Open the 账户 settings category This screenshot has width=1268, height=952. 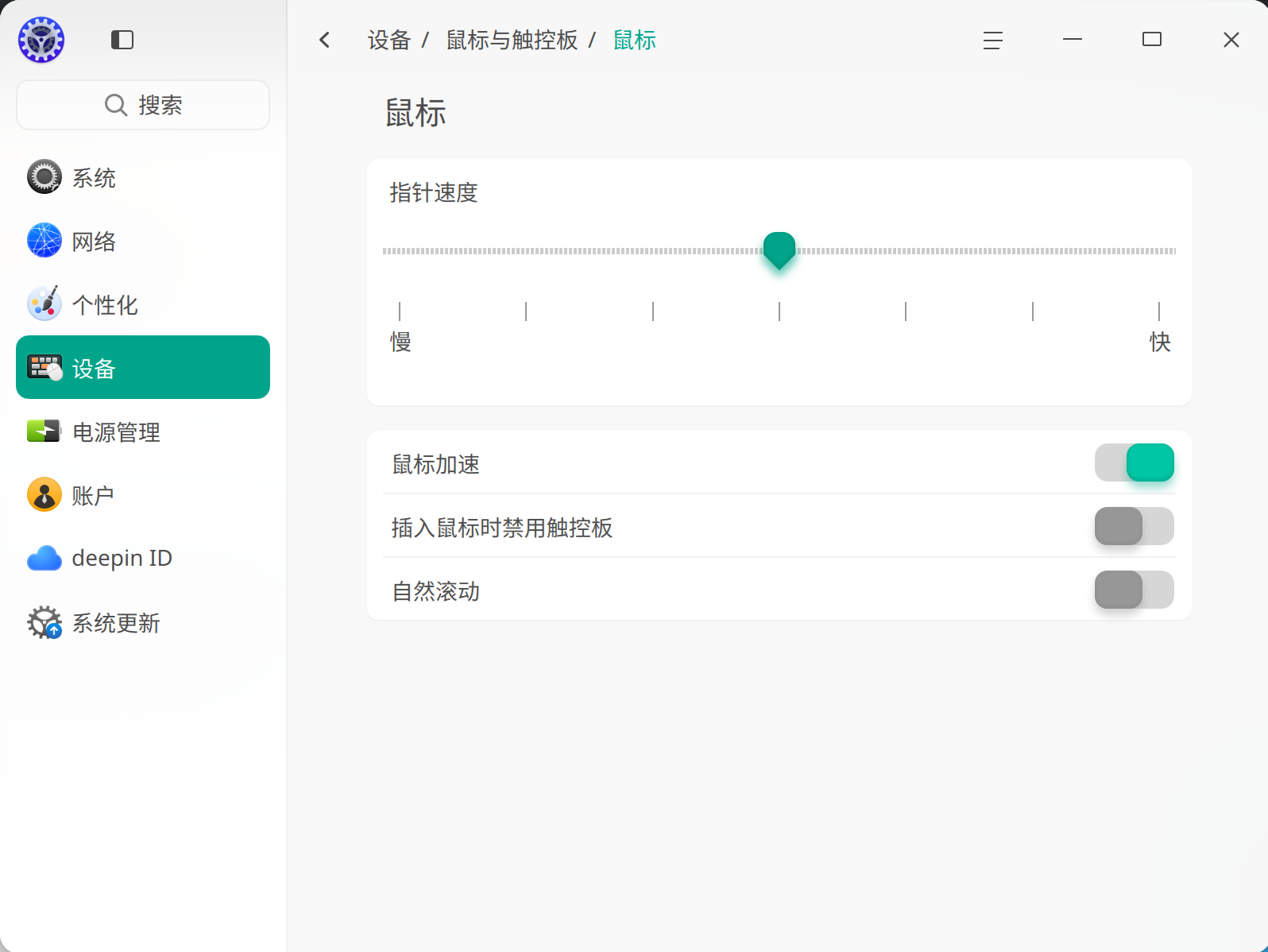[143, 494]
